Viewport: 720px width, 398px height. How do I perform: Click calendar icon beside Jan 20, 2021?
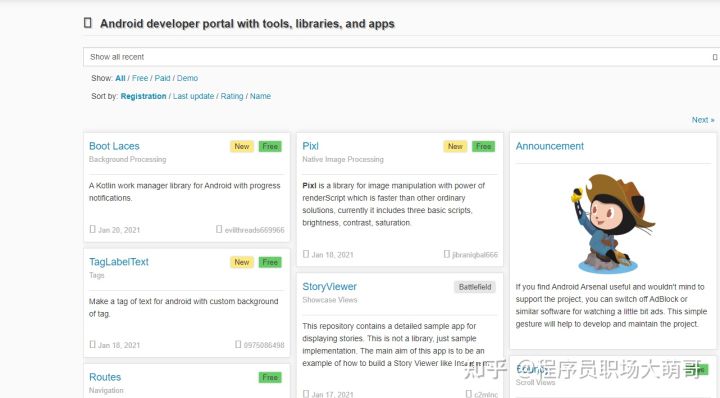click(x=92, y=229)
